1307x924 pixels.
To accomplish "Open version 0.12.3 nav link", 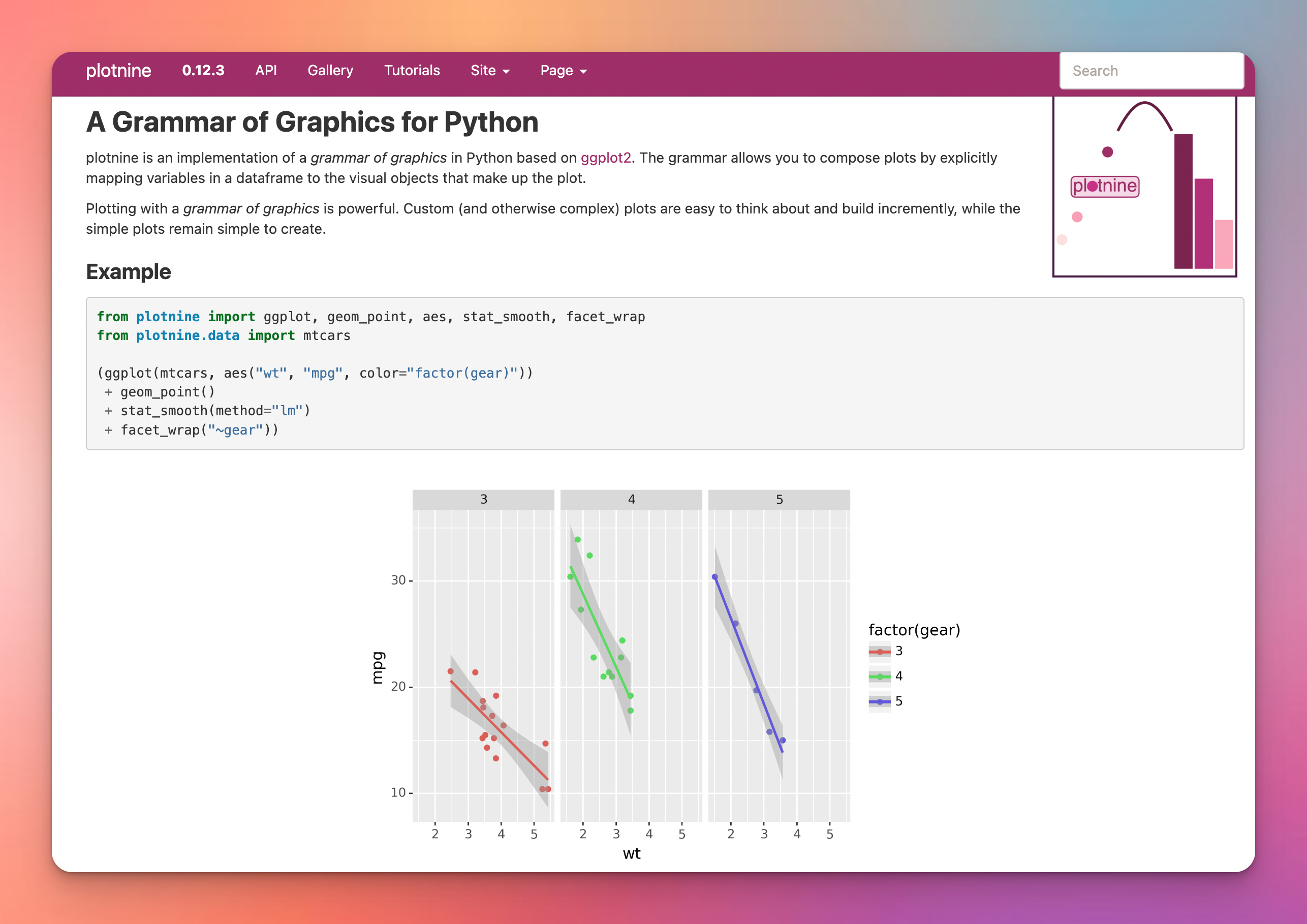I will click(203, 71).
